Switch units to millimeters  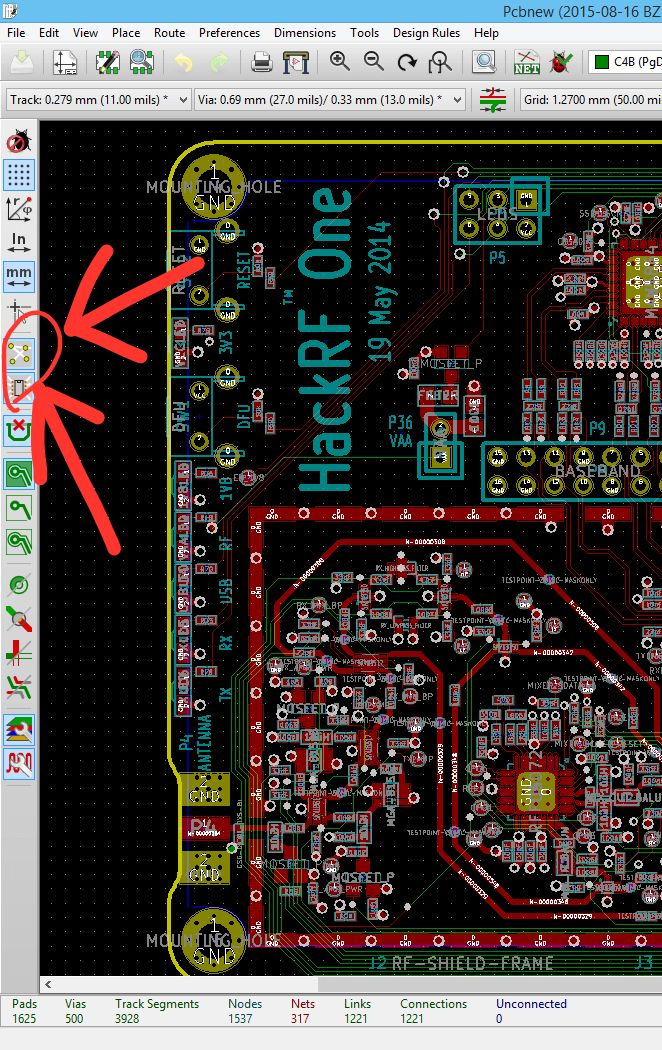point(19,275)
